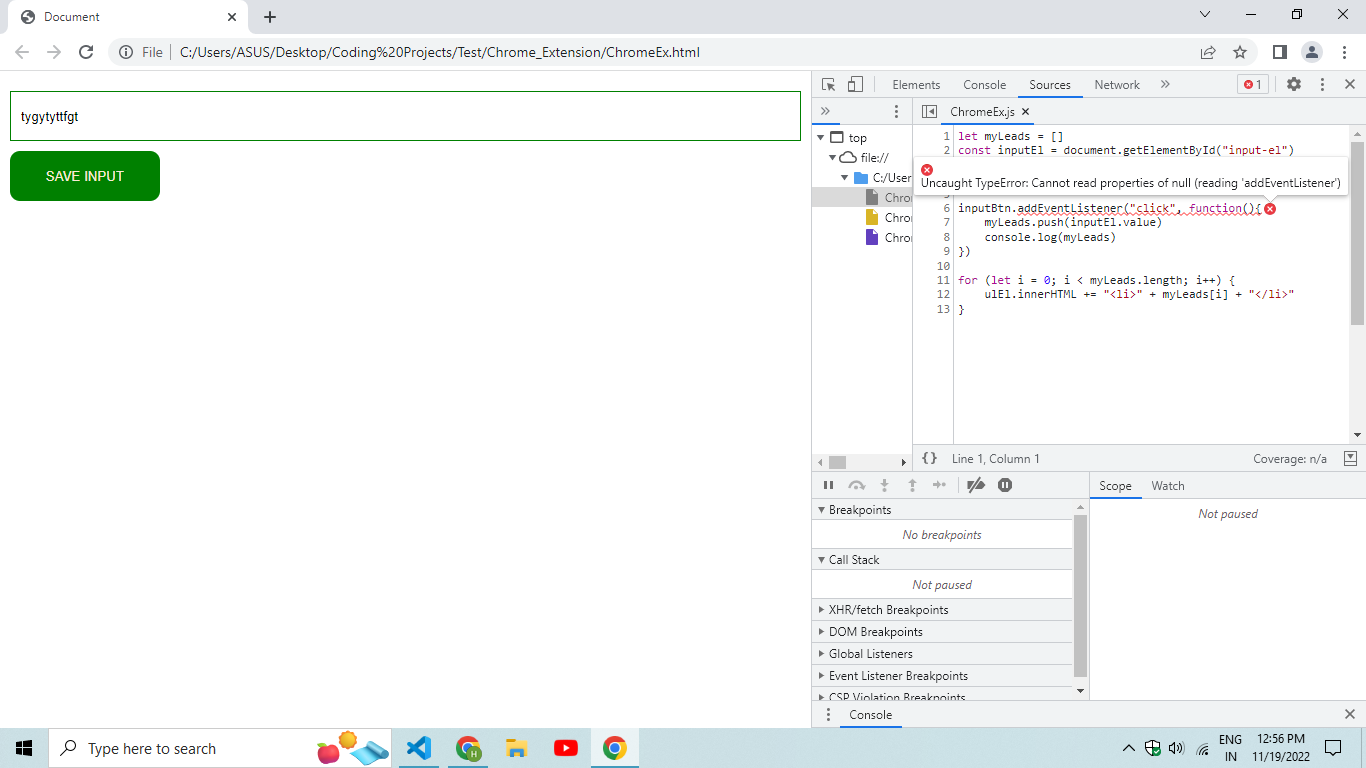Viewport: 1366px width, 768px height.
Task: Click the browser forward arrow
Action: pos(54,52)
